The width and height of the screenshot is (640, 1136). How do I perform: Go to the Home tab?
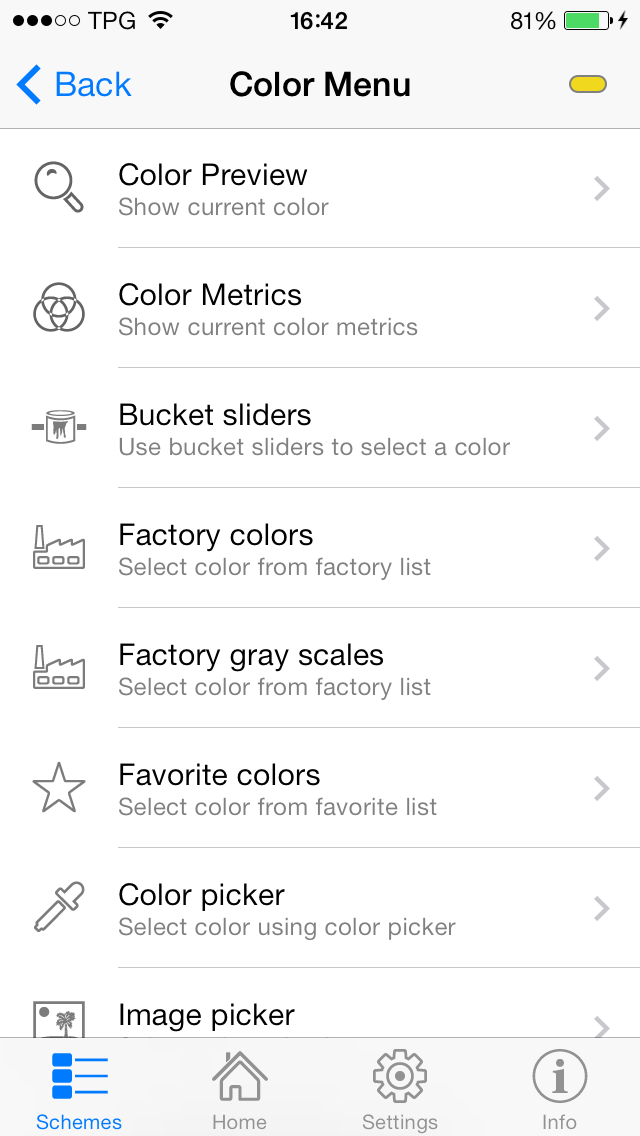239,1090
